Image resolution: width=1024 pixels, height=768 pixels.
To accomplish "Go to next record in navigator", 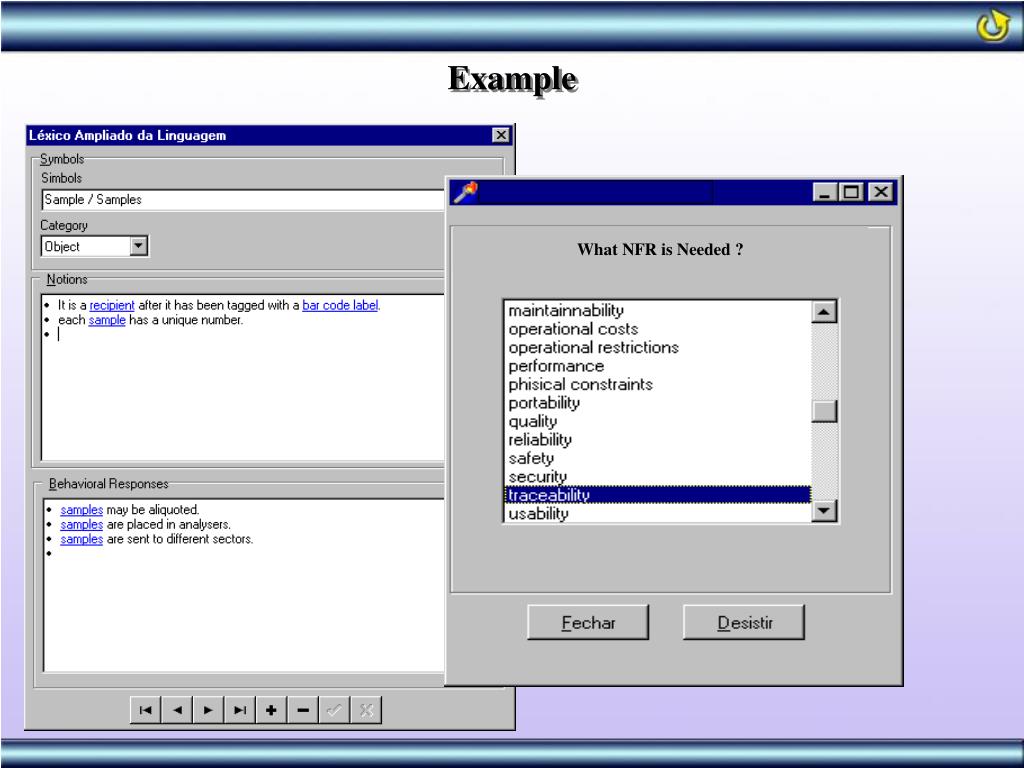I will coord(208,710).
